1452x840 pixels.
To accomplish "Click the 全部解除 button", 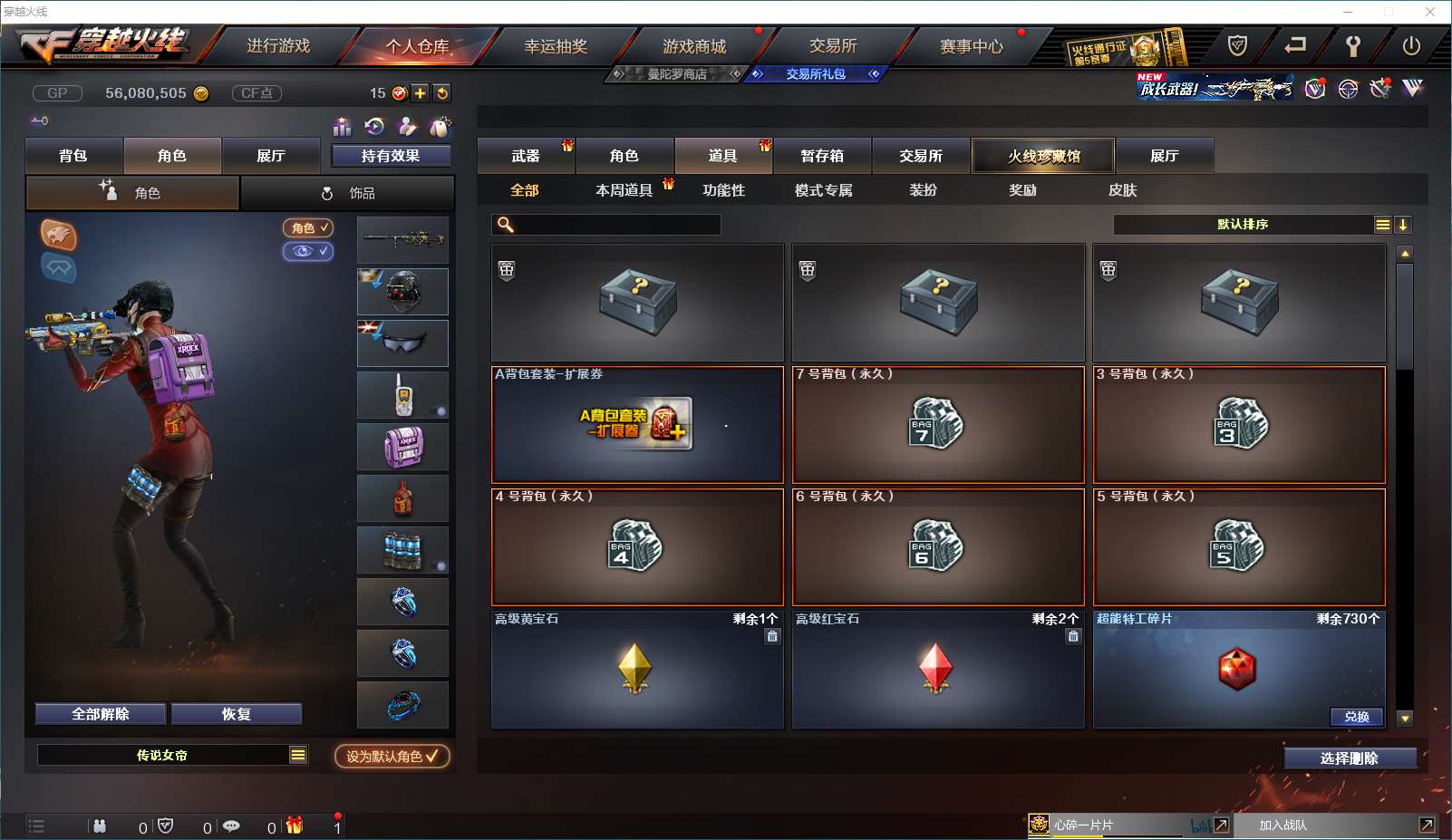I will [x=101, y=714].
